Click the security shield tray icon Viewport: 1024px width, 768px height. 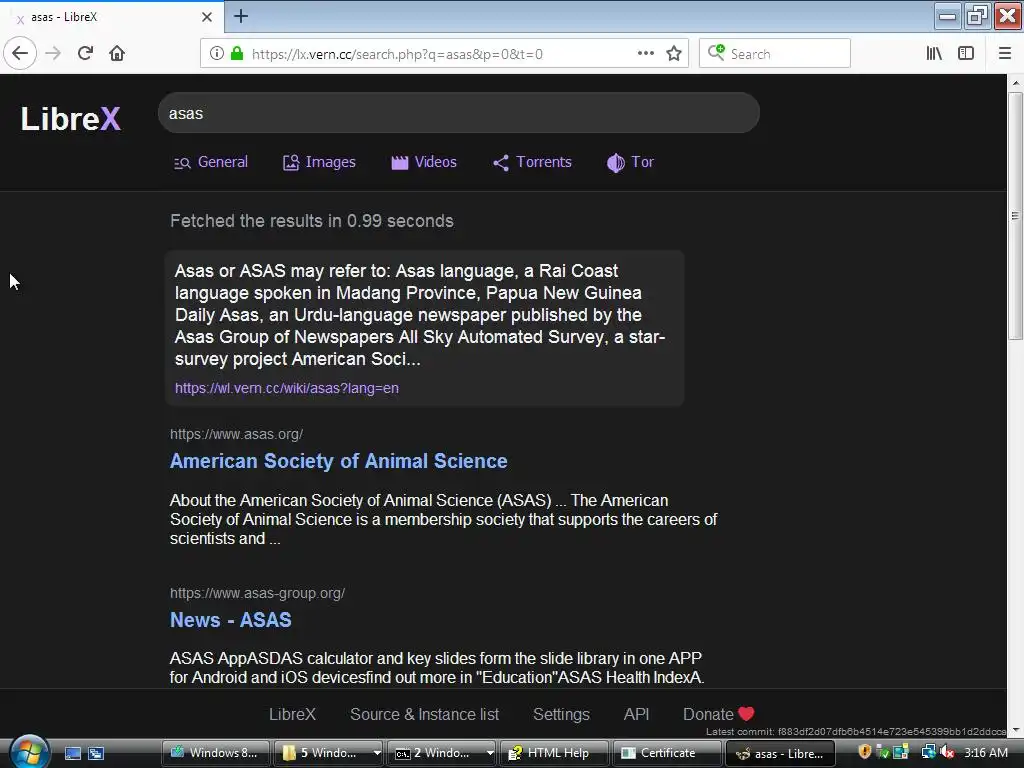pyautogui.click(x=864, y=752)
